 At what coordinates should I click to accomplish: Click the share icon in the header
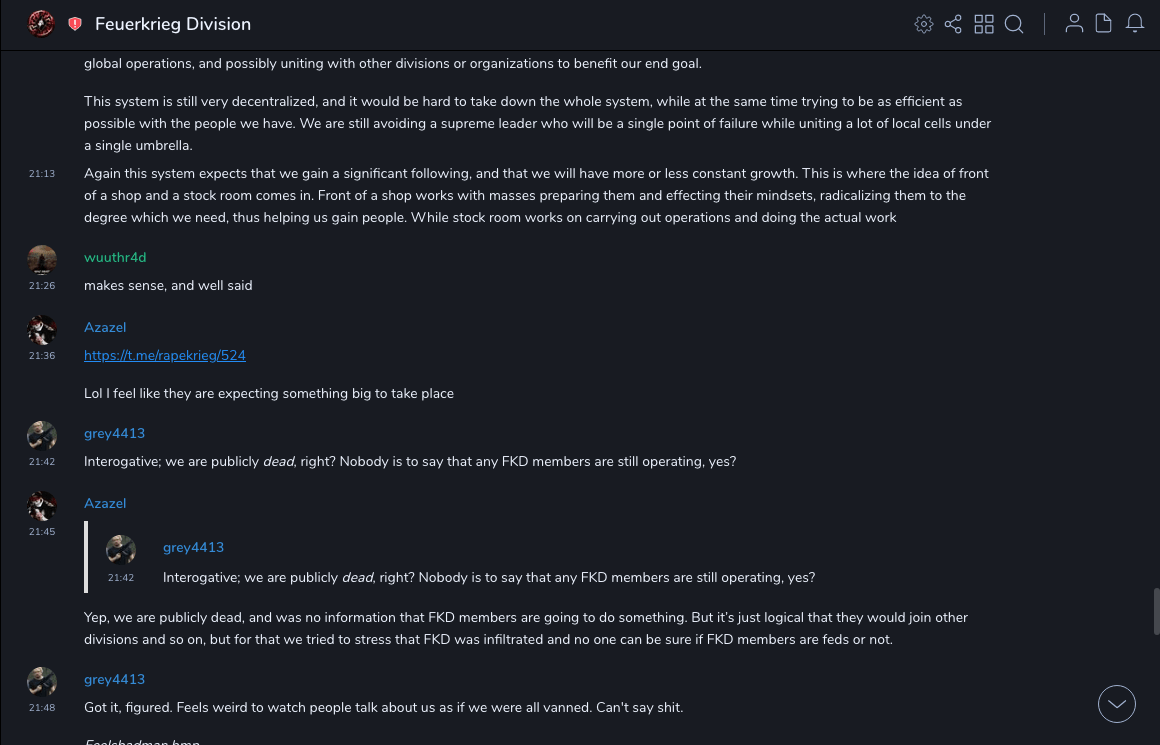pos(953,24)
